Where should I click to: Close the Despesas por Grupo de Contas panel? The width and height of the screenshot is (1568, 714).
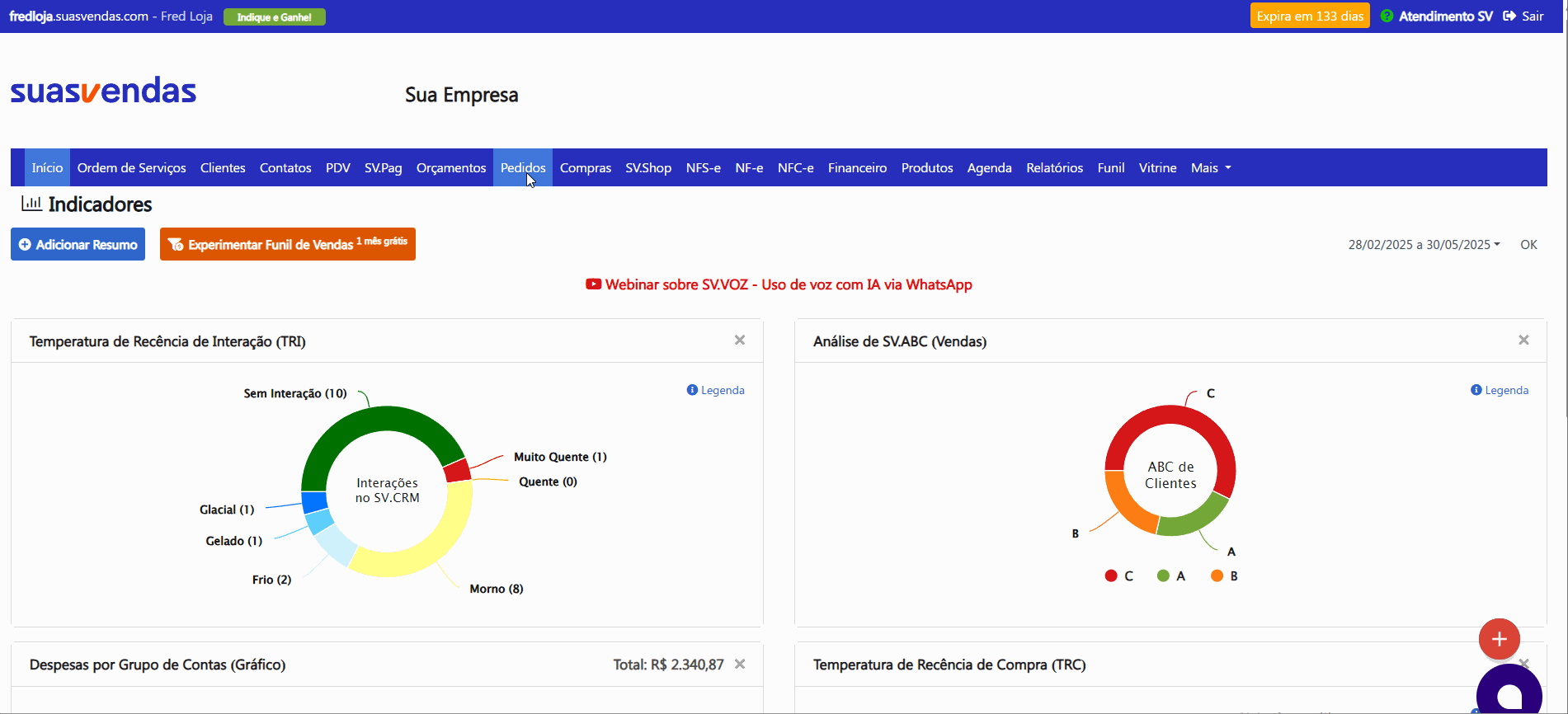(x=740, y=665)
